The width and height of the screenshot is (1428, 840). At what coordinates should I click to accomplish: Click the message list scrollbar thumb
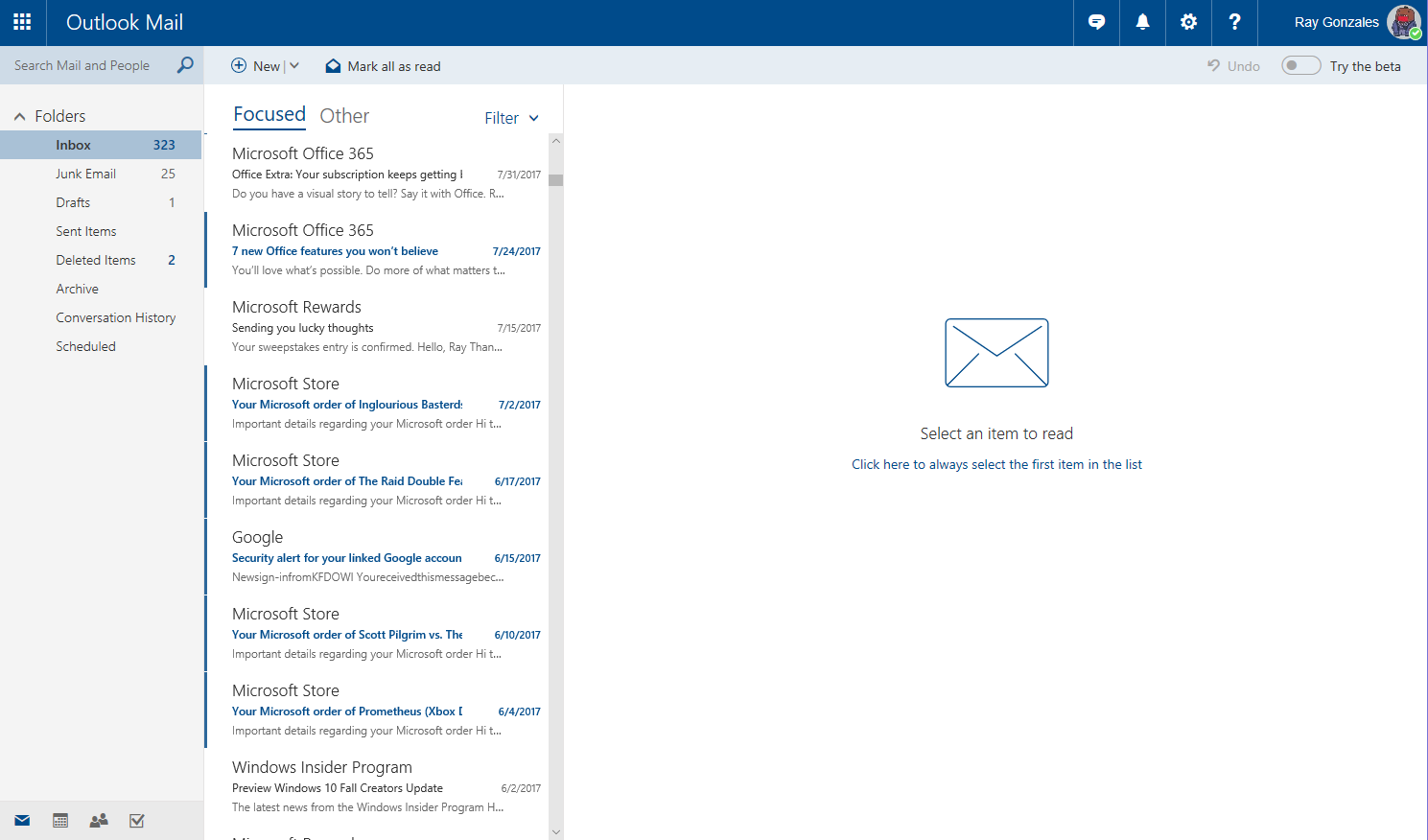[x=556, y=180]
